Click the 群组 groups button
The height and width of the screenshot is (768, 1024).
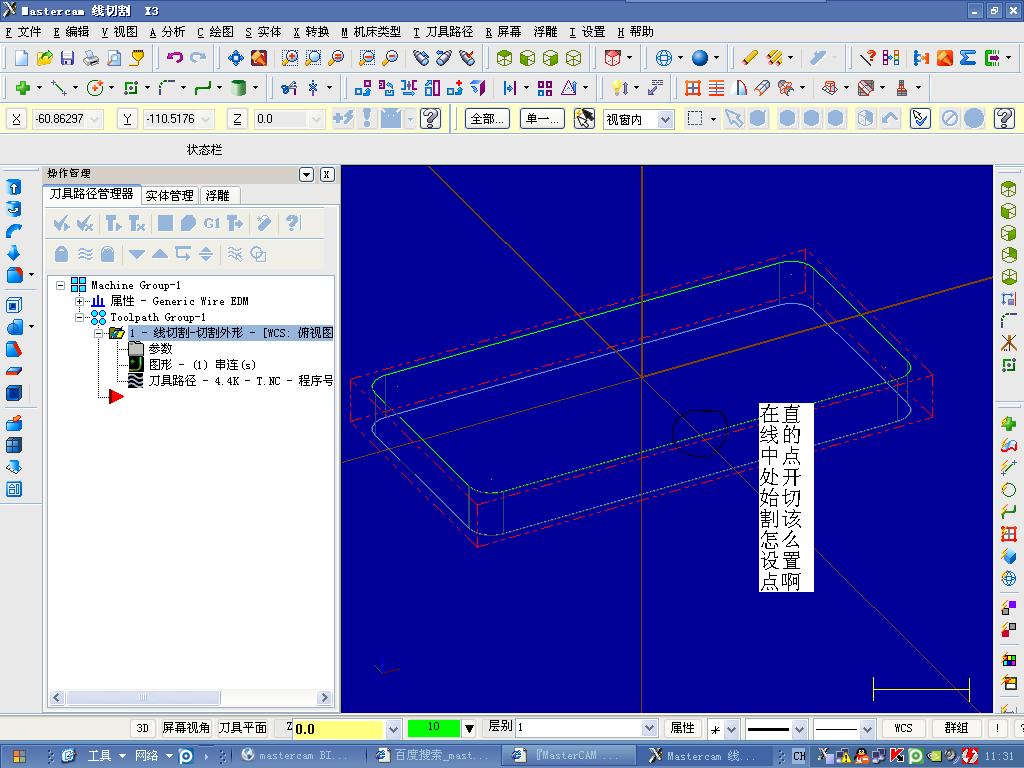click(956, 728)
